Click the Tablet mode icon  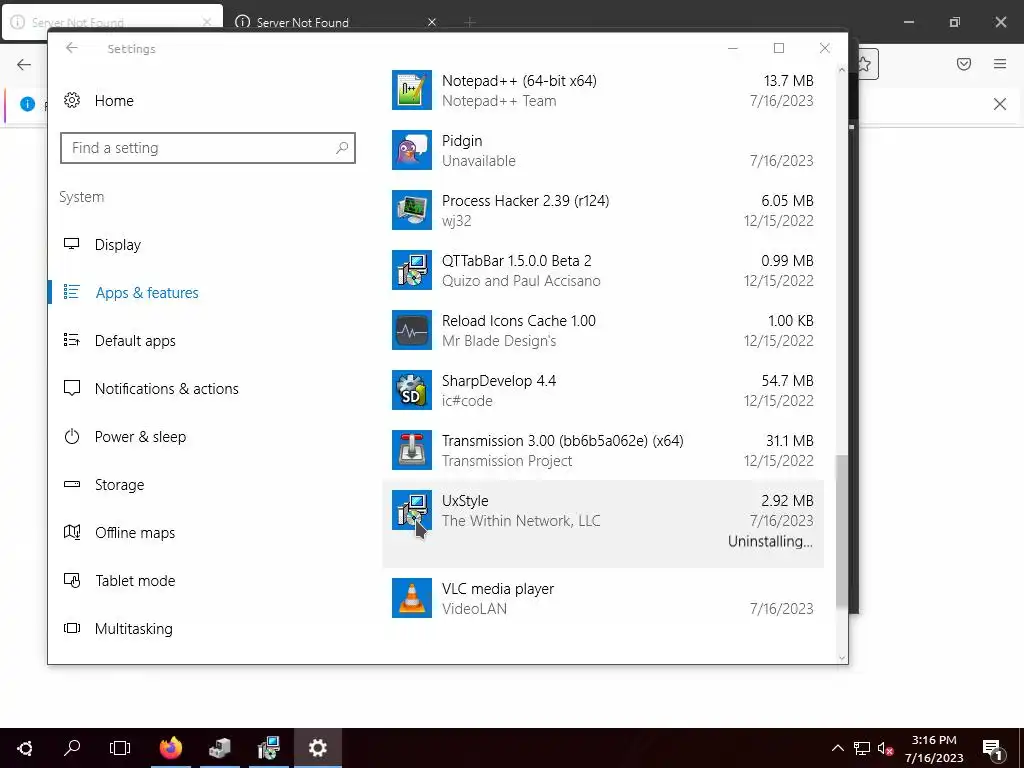[x=72, y=581]
